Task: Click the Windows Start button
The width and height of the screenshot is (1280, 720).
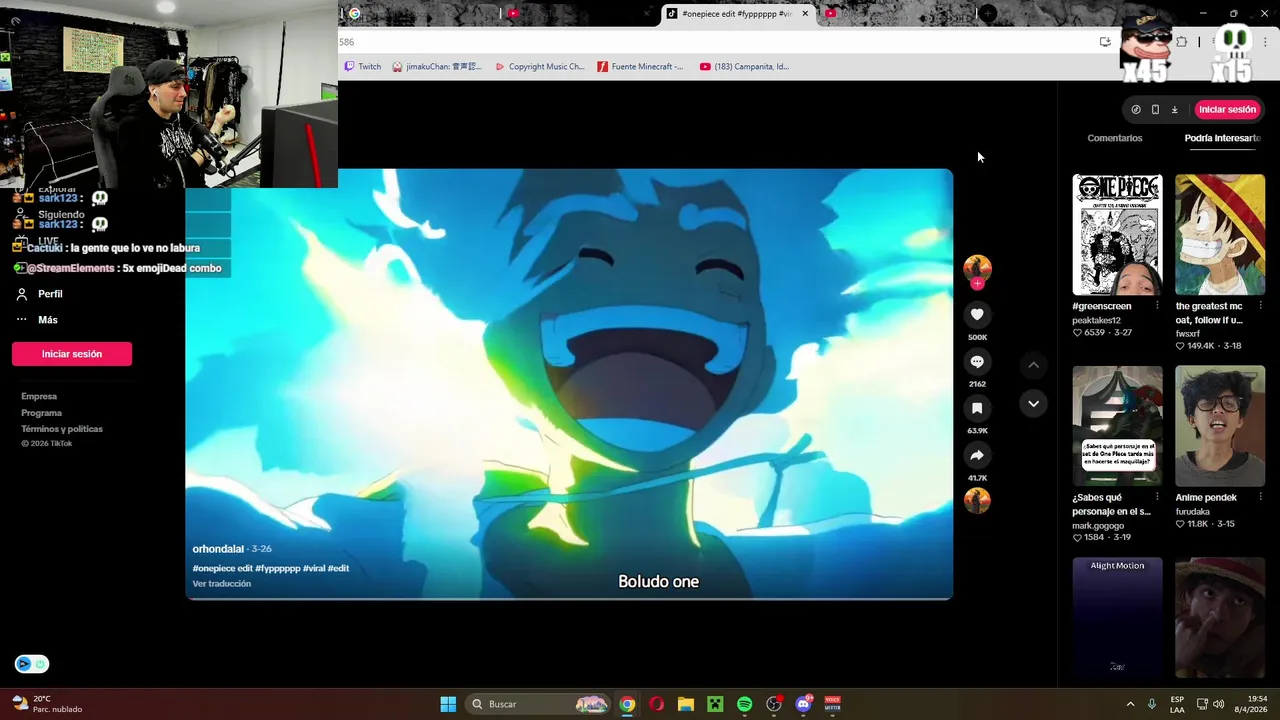Action: click(x=448, y=704)
